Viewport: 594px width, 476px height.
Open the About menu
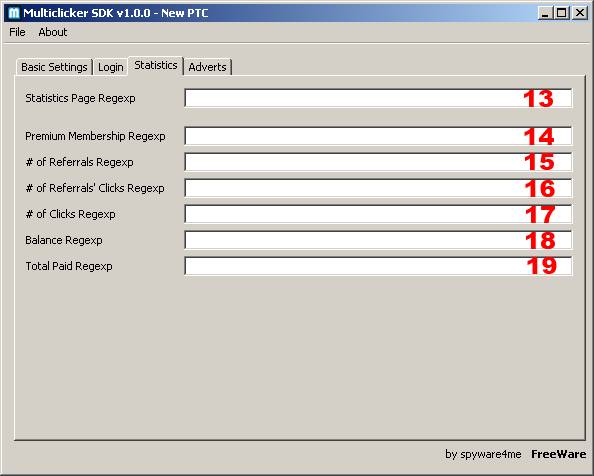tap(53, 32)
